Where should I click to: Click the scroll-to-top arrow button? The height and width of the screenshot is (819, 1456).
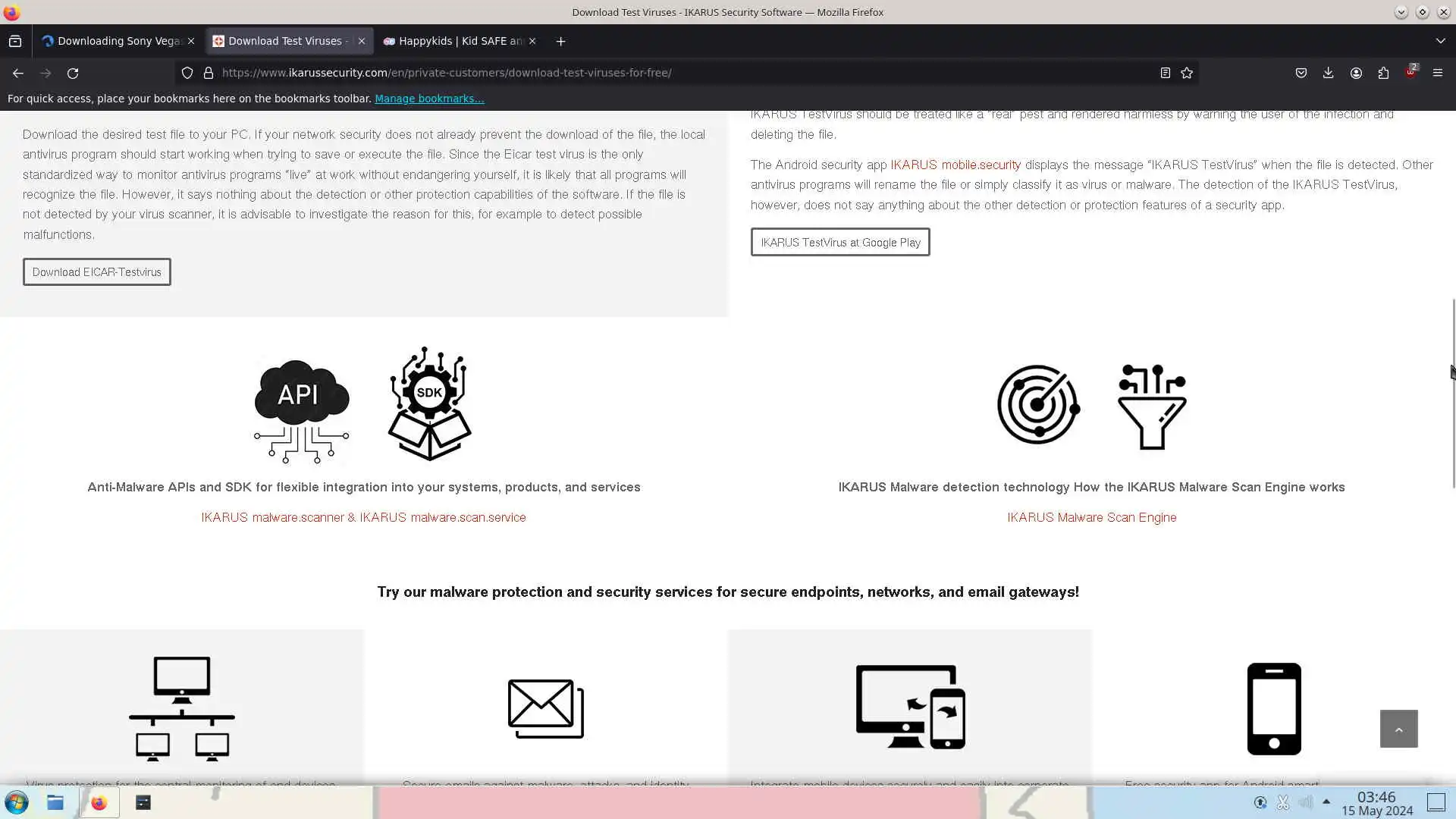[x=1398, y=729]
